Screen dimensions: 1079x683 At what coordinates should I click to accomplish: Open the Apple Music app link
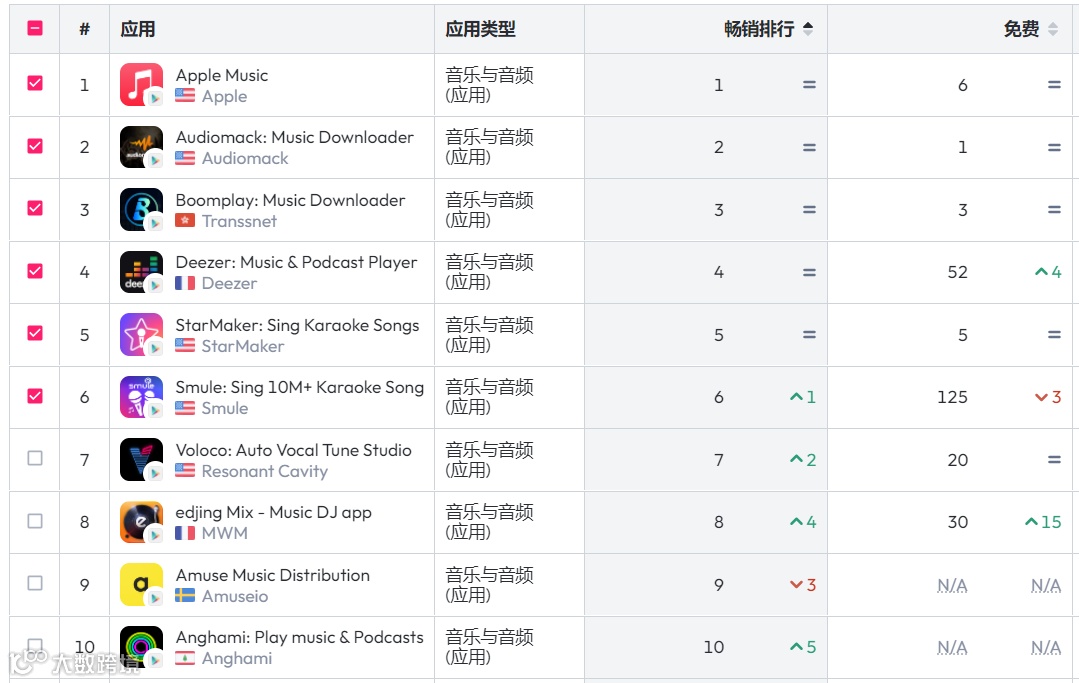222,75
